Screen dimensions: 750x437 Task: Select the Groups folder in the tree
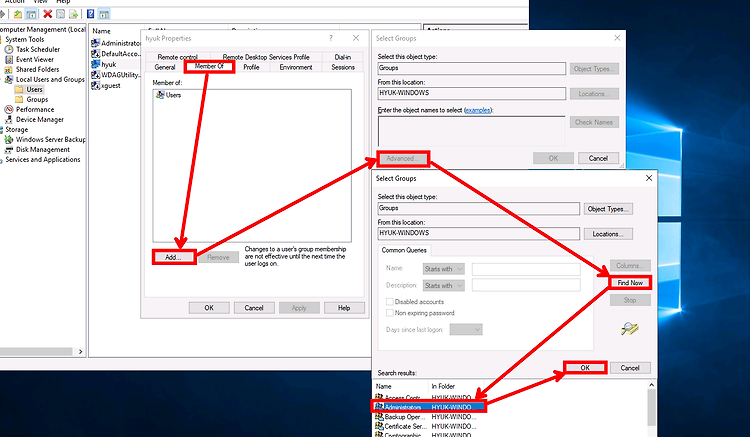[x=32, y=99]
